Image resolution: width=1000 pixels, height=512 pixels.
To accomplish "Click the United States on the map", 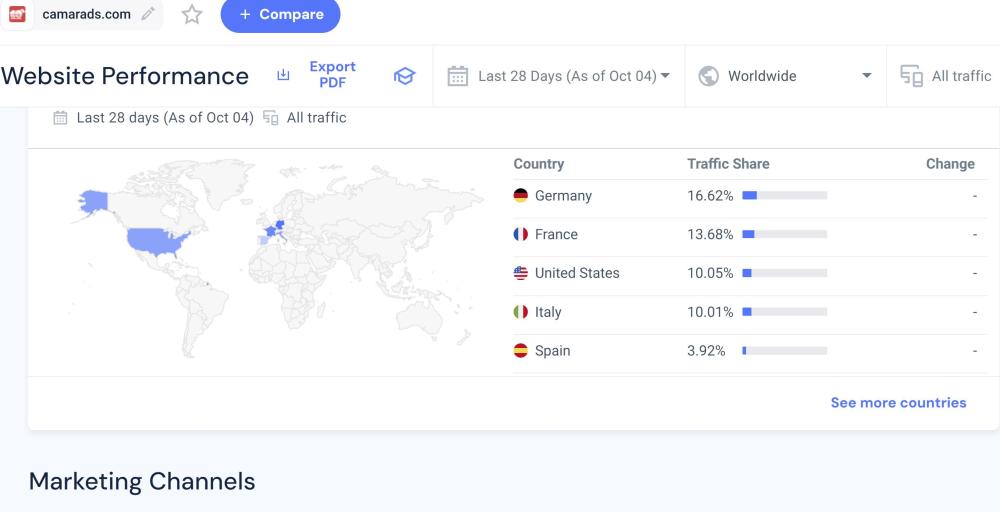I will click(x=157, y=242).
